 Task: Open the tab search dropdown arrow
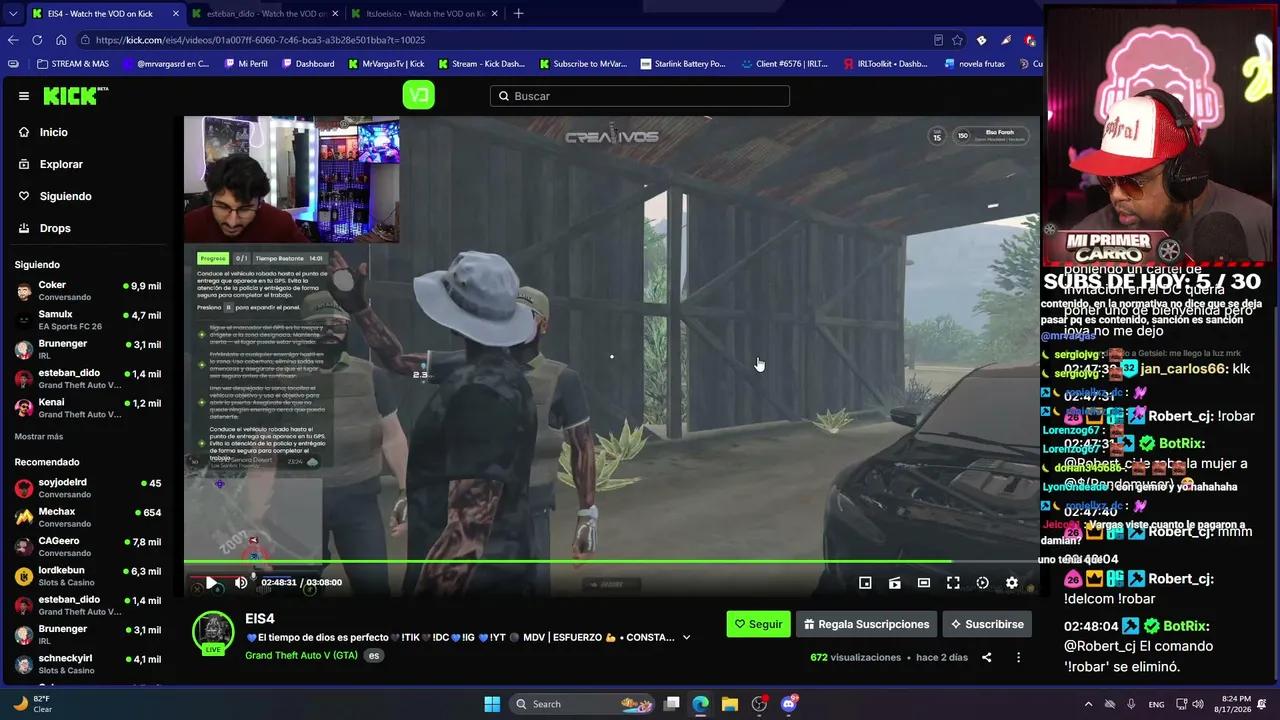tap(12, 14)
